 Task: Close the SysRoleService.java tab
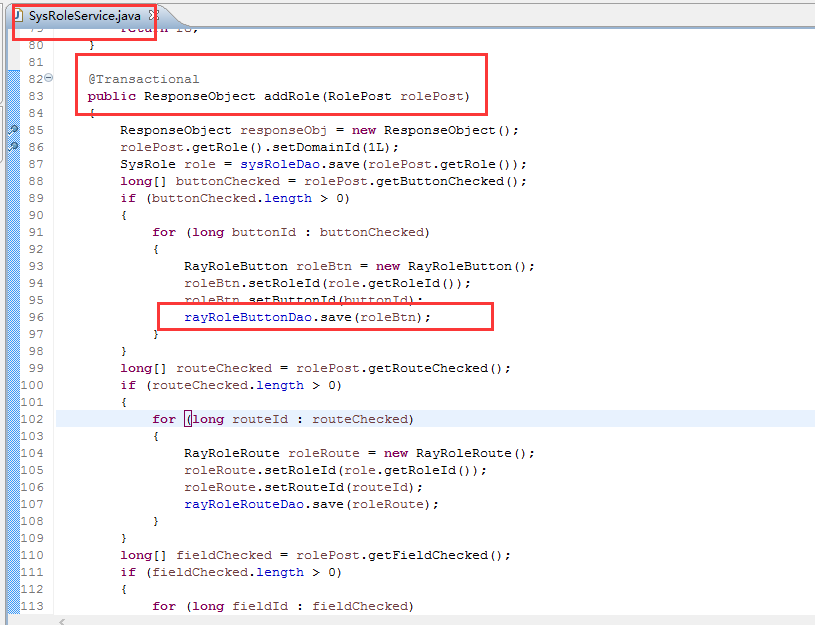[x=153, y=15]
